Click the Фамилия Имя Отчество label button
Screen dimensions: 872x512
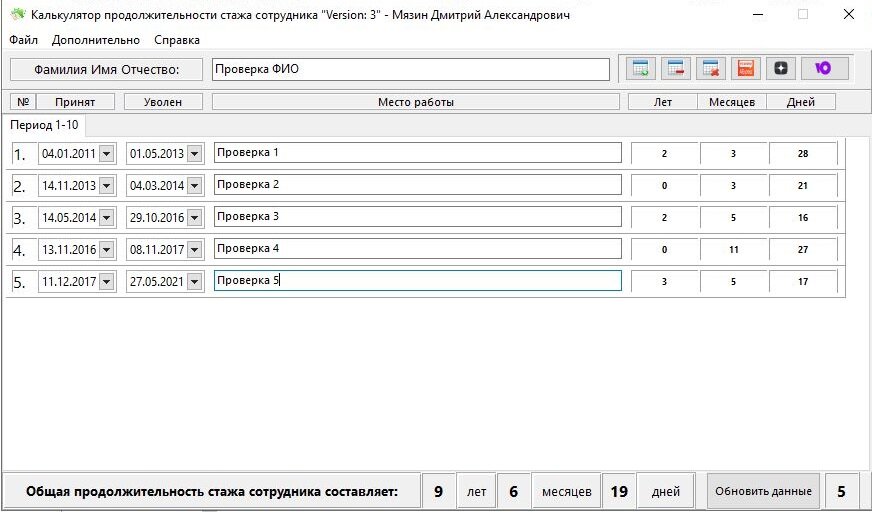tap(106, 69)
